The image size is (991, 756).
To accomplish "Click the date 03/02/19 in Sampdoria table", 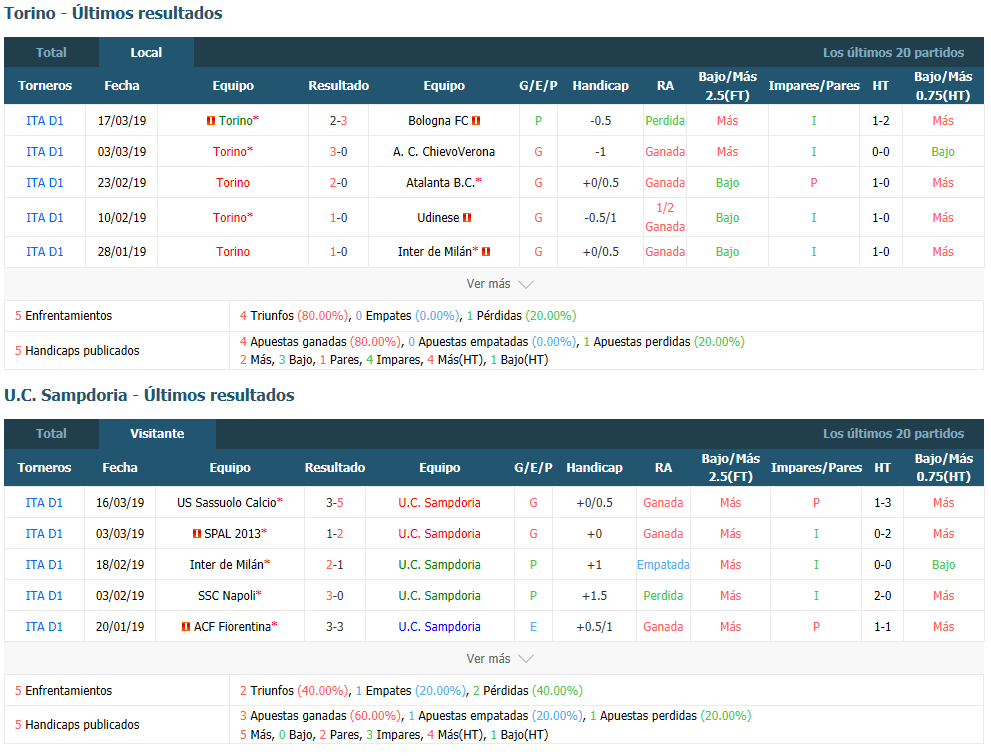I will click(120, 596).
